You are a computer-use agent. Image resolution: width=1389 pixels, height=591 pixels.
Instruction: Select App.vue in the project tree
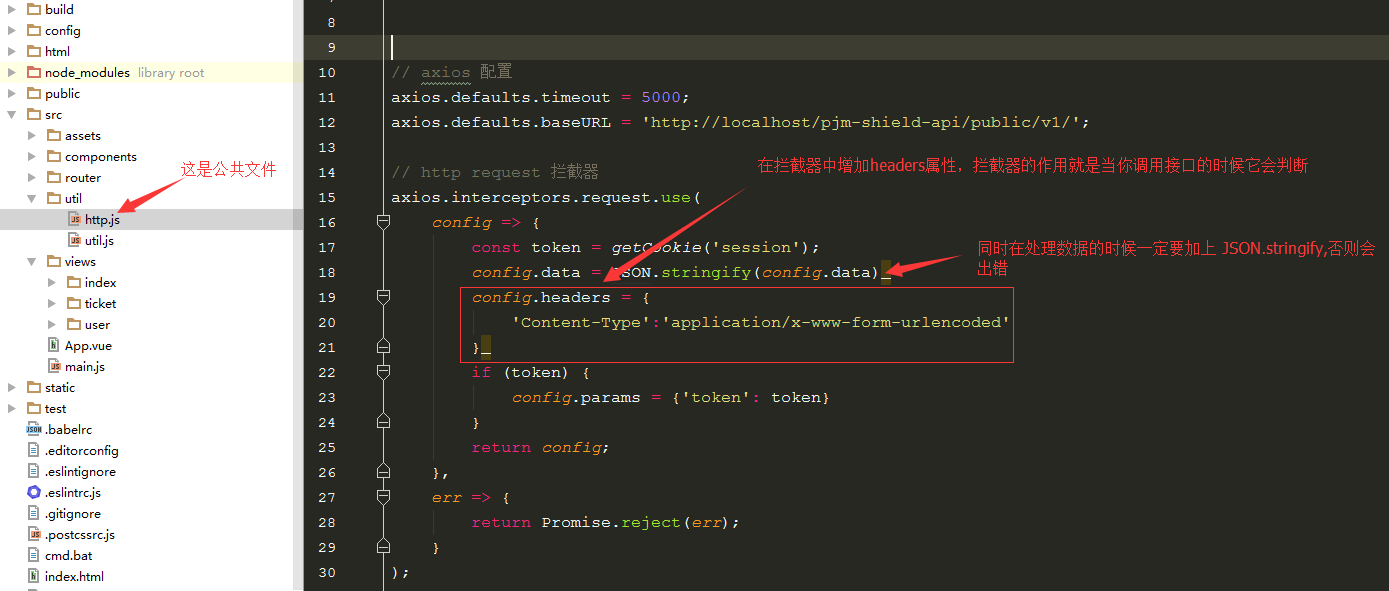(88, 345)
